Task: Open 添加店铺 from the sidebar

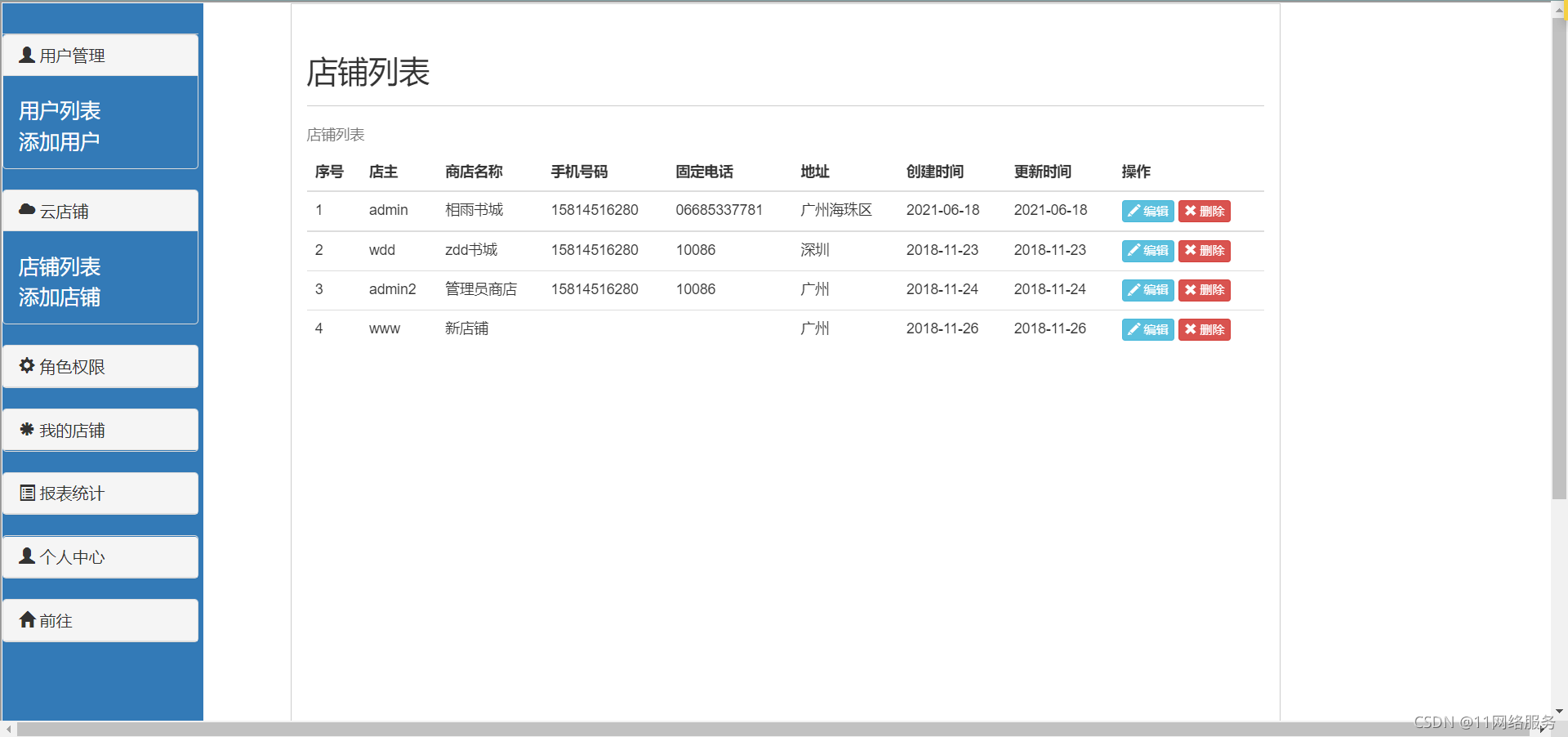Action: [60, 297]
